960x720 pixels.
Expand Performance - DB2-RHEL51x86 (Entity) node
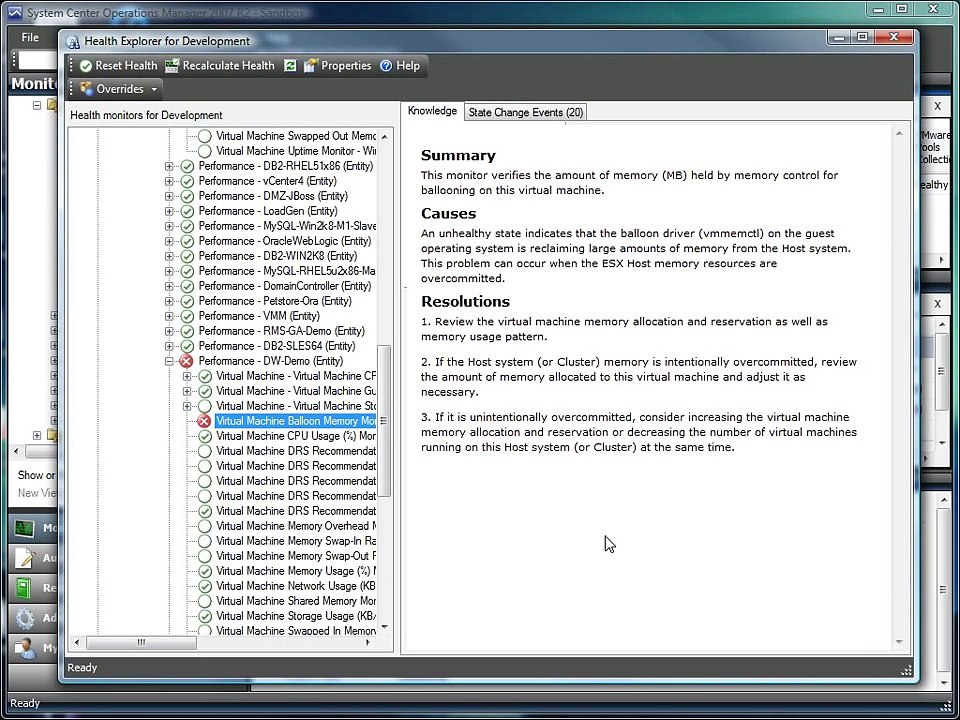click(169, 166)
